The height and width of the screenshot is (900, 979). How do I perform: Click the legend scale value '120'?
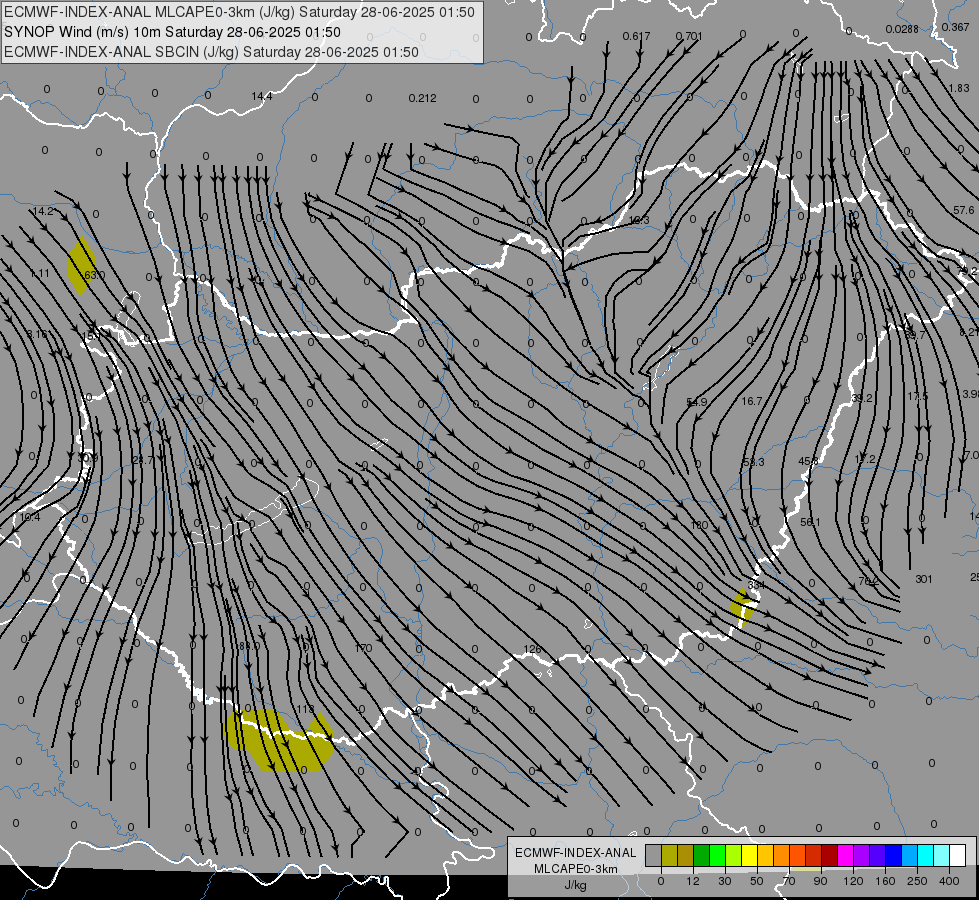coord(853,881)
